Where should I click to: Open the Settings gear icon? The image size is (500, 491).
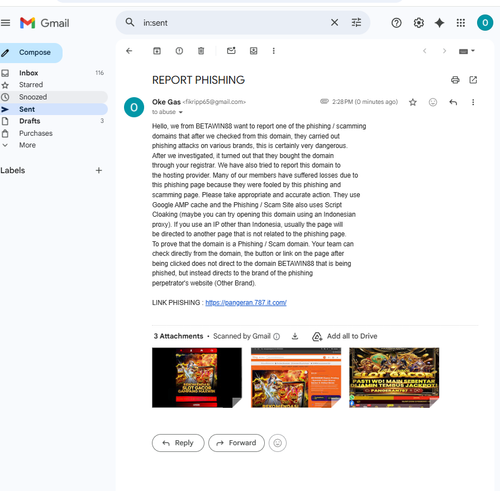419,23
